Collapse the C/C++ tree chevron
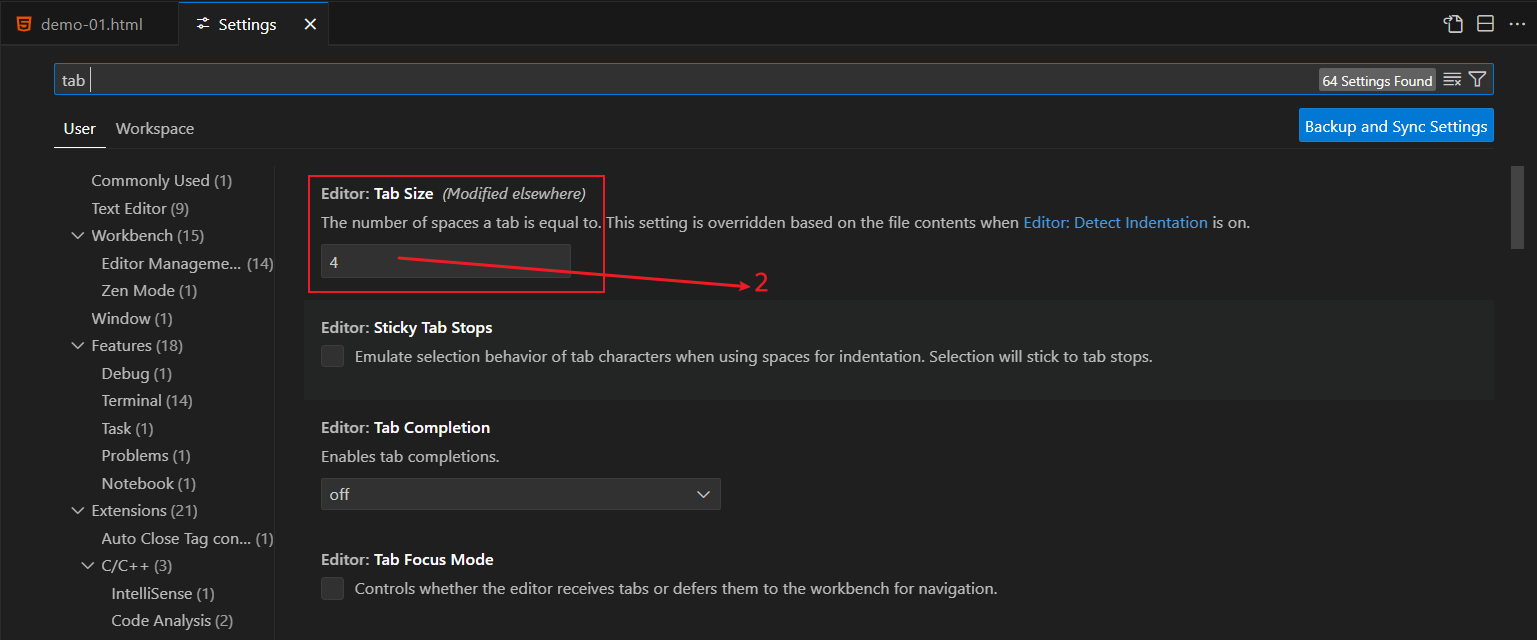 (89, 566)
